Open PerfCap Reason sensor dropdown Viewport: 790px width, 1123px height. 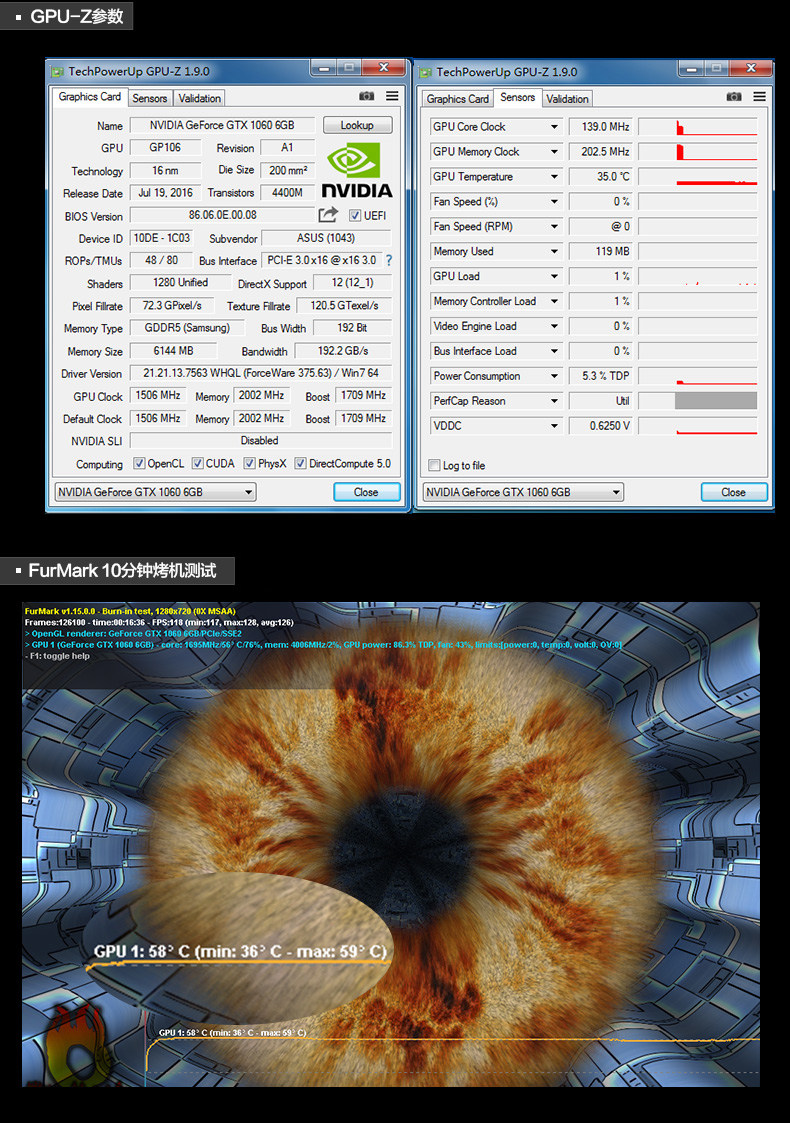pyautogui.click(x=554, y=401)
